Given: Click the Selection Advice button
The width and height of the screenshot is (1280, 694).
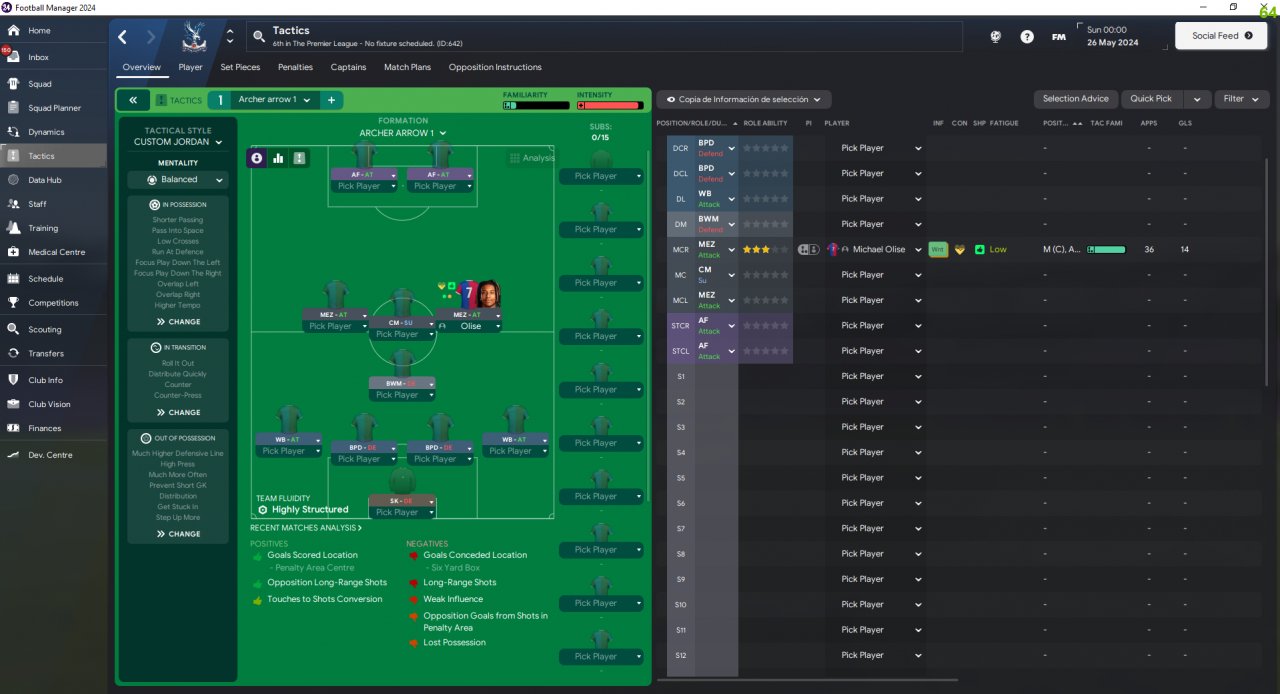Looking at the screenshot, I should [x=1075, y=99].
